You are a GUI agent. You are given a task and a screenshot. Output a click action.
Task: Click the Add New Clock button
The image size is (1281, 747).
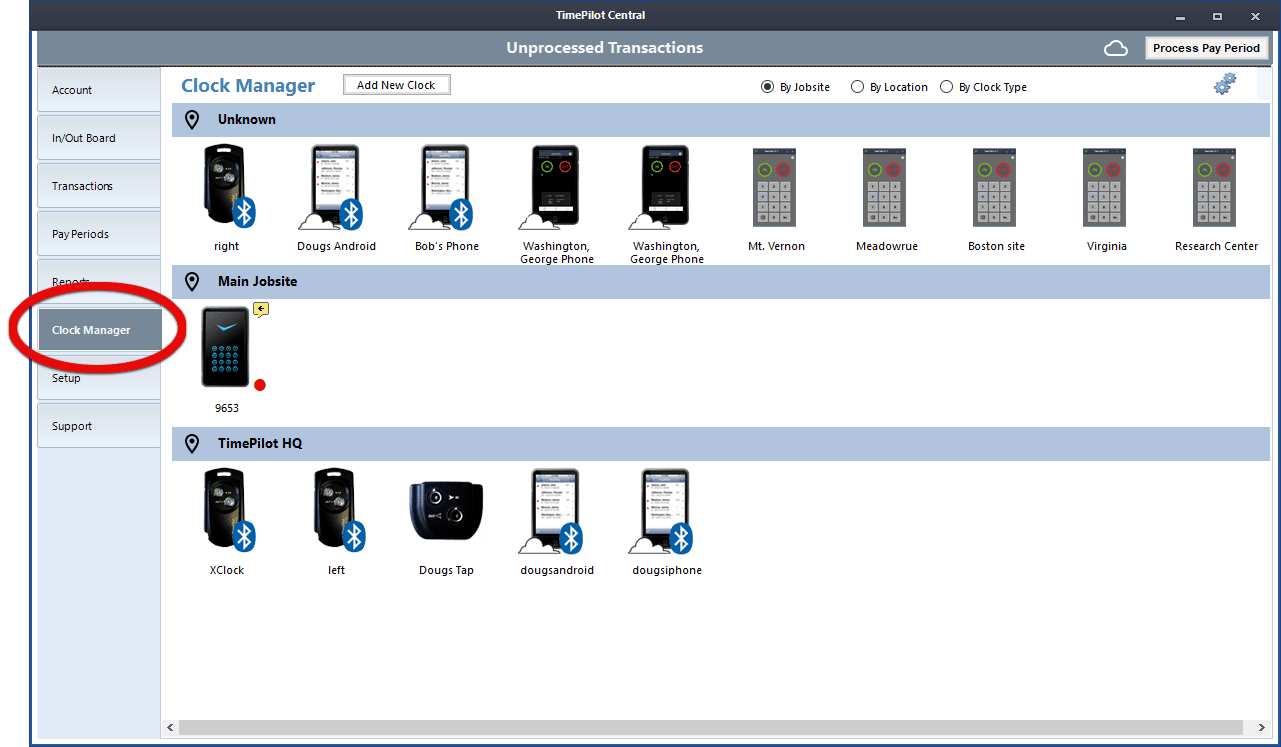(x=396, y=84)
